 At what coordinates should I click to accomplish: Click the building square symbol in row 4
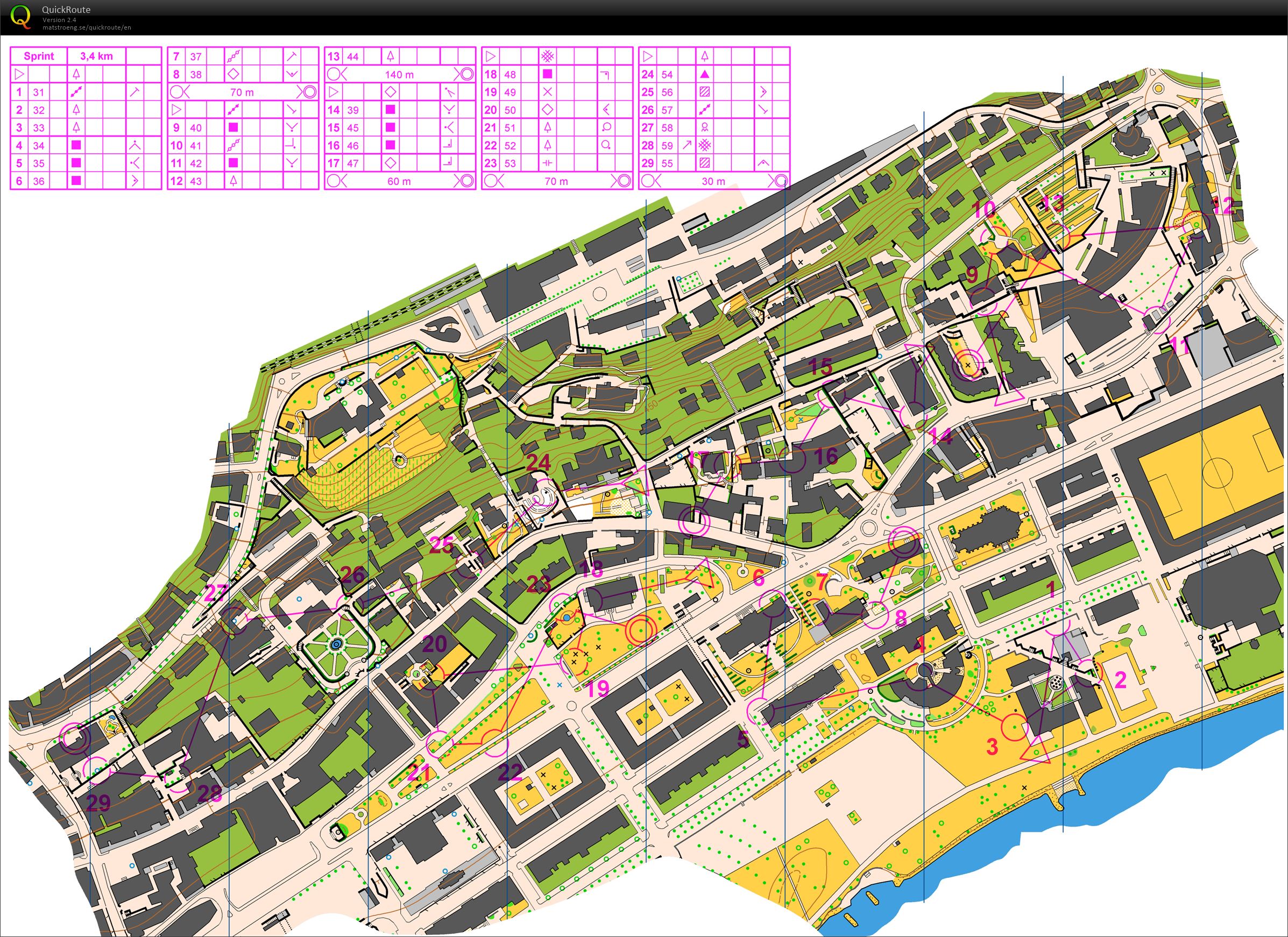(76, 145)
